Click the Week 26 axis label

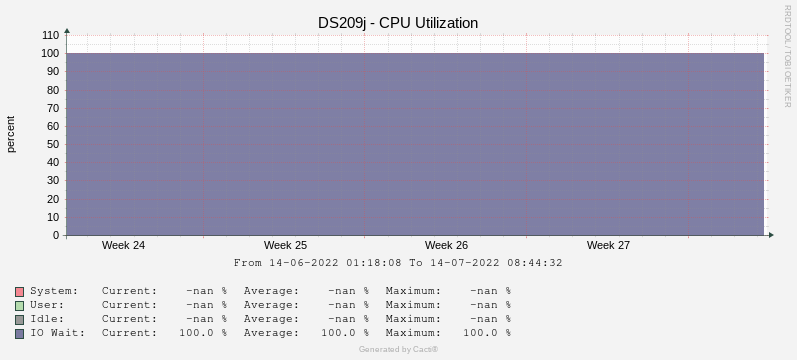[446, 245]
